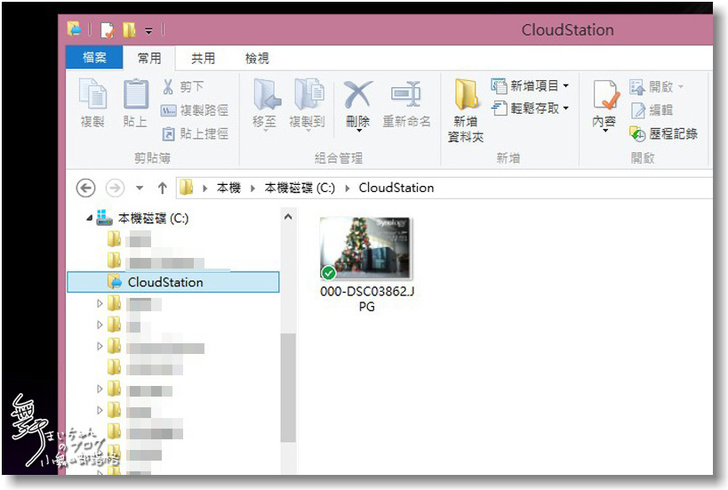Viewport: 728px width, 490px height.
Task: Create a new folder (新增資料夾)
Action: point(466,111)
